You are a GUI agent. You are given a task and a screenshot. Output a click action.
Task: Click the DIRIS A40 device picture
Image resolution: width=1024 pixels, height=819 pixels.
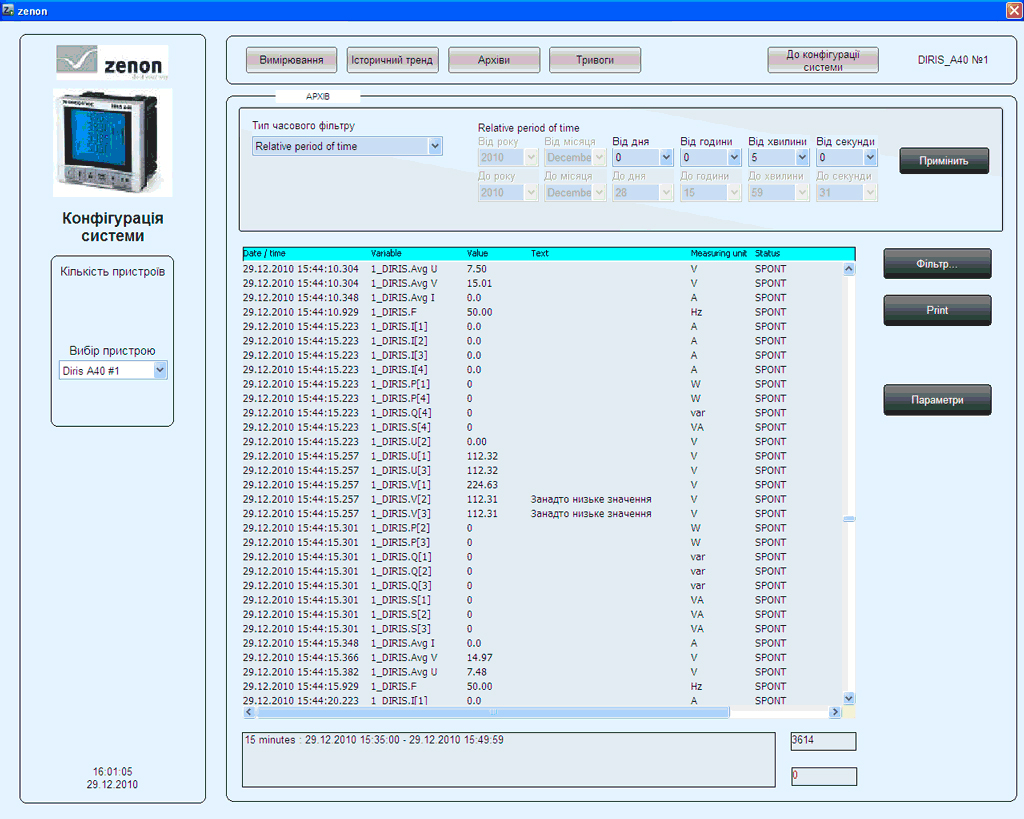(x=112, y=142)
